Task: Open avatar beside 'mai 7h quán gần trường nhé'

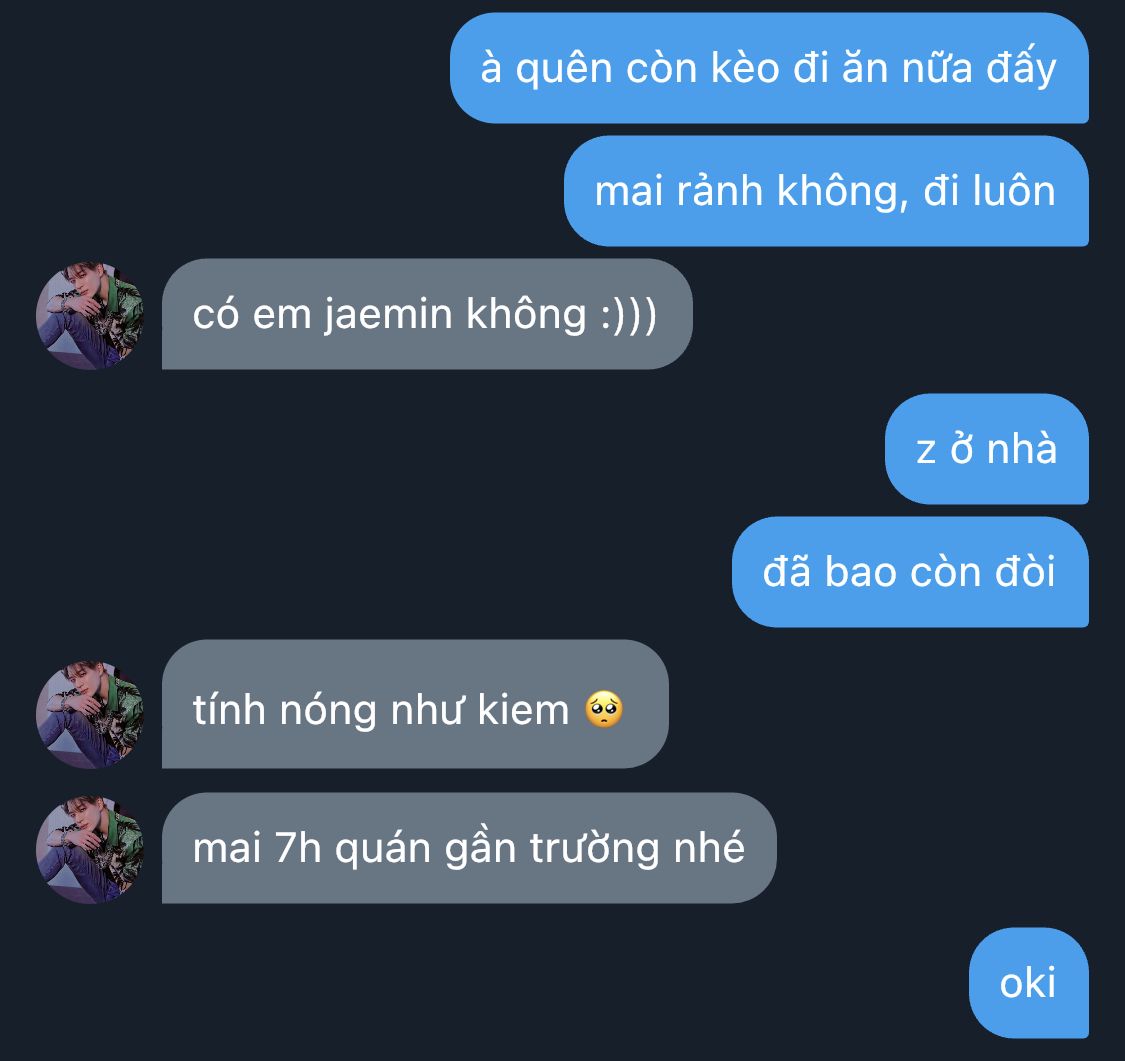Action: coord(90,849)
